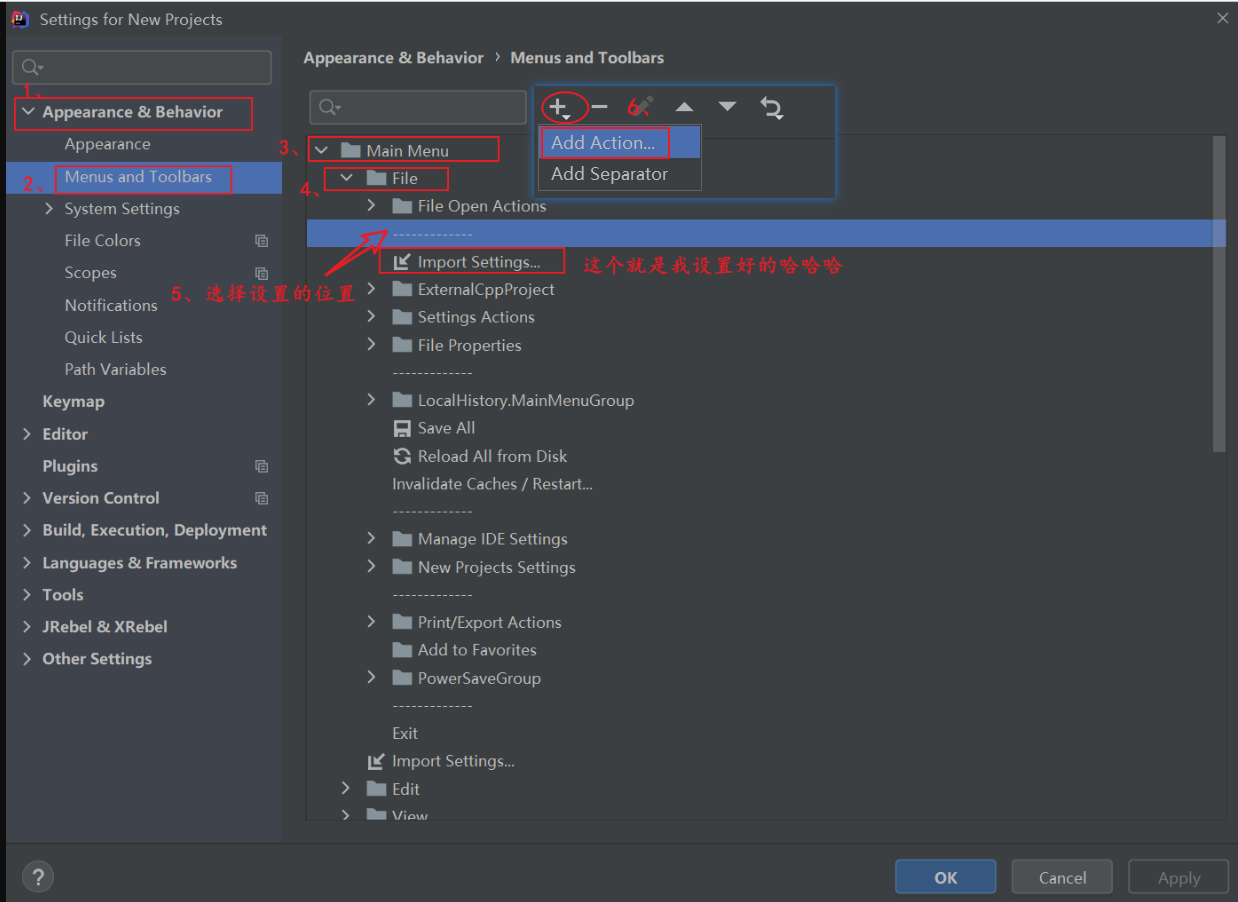Open the help question mark button

pyautogui.click(x=38, y=877)
